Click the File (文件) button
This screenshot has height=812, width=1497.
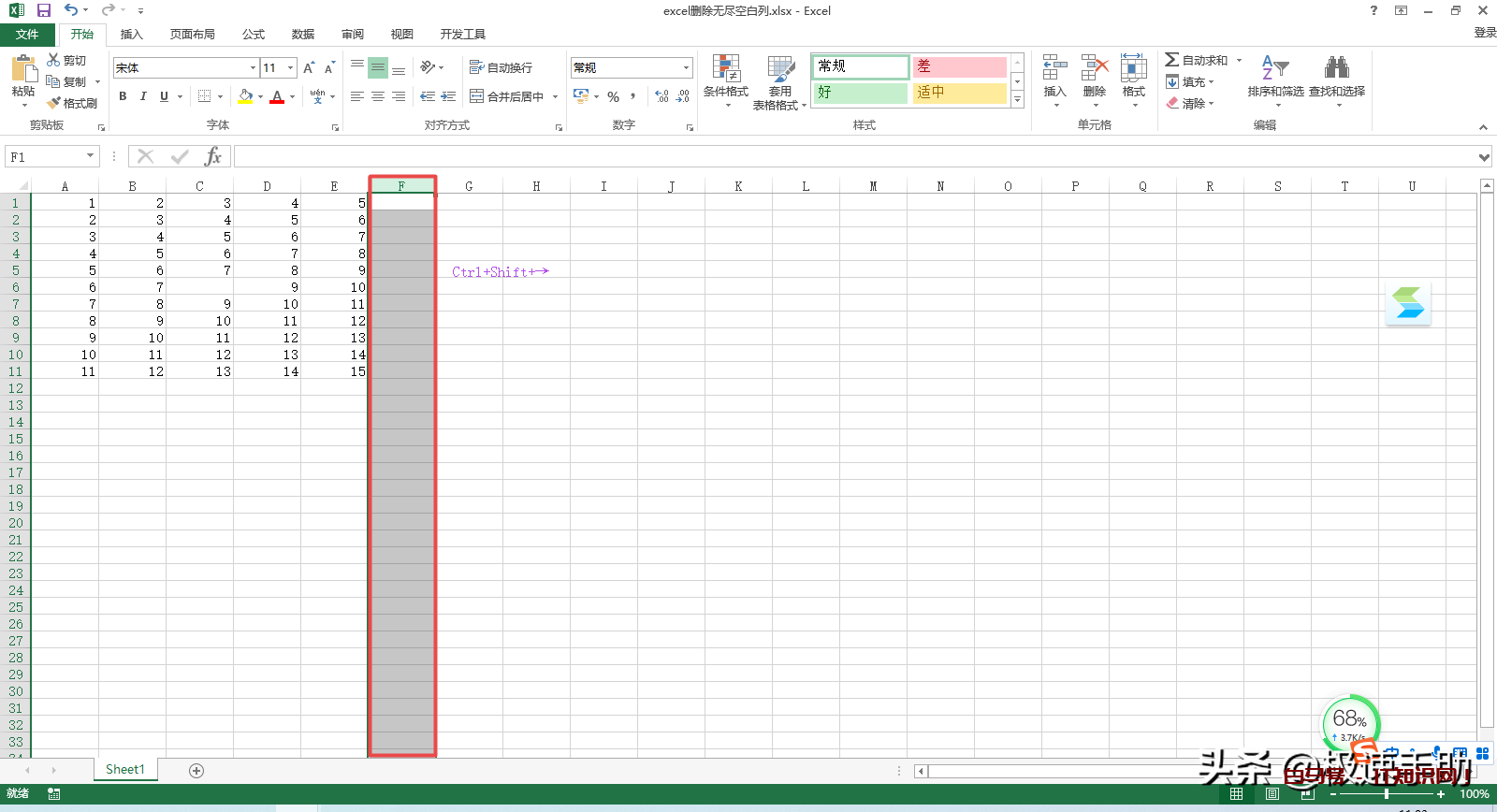pos(27,35)
